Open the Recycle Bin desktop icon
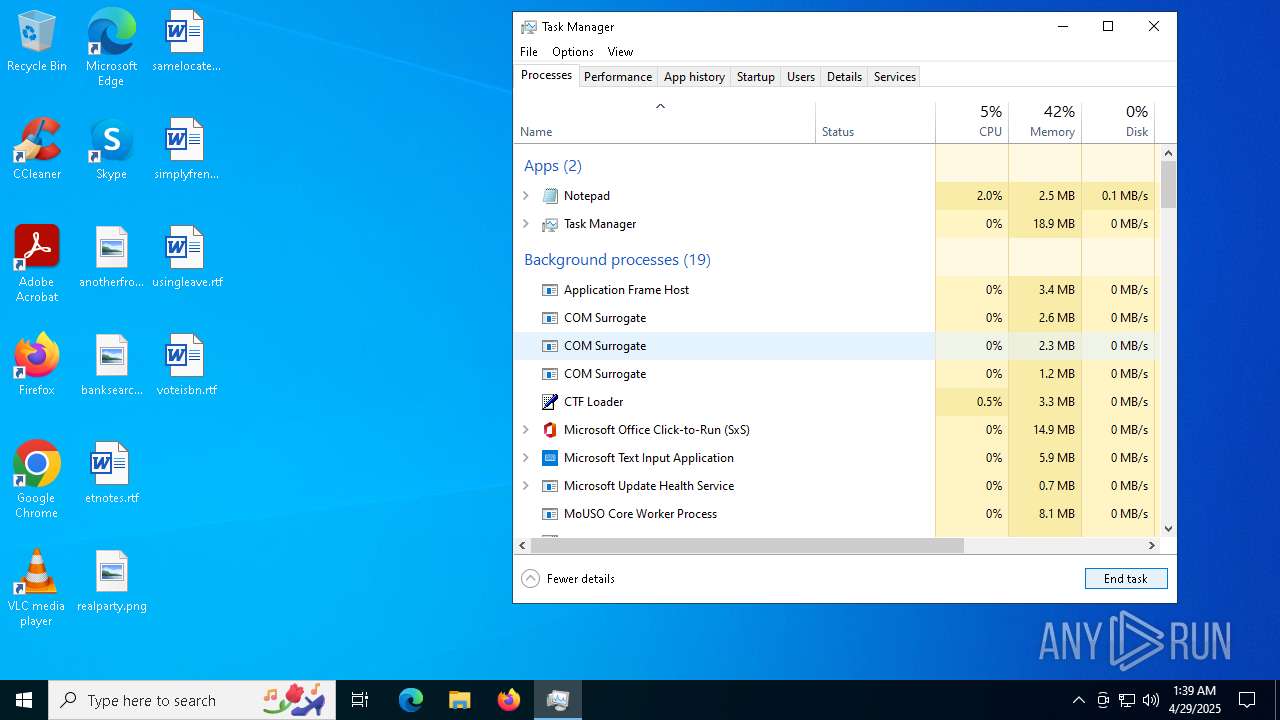Image resolution: width=1280 pixels, height=720 pixels. point(37,41)
